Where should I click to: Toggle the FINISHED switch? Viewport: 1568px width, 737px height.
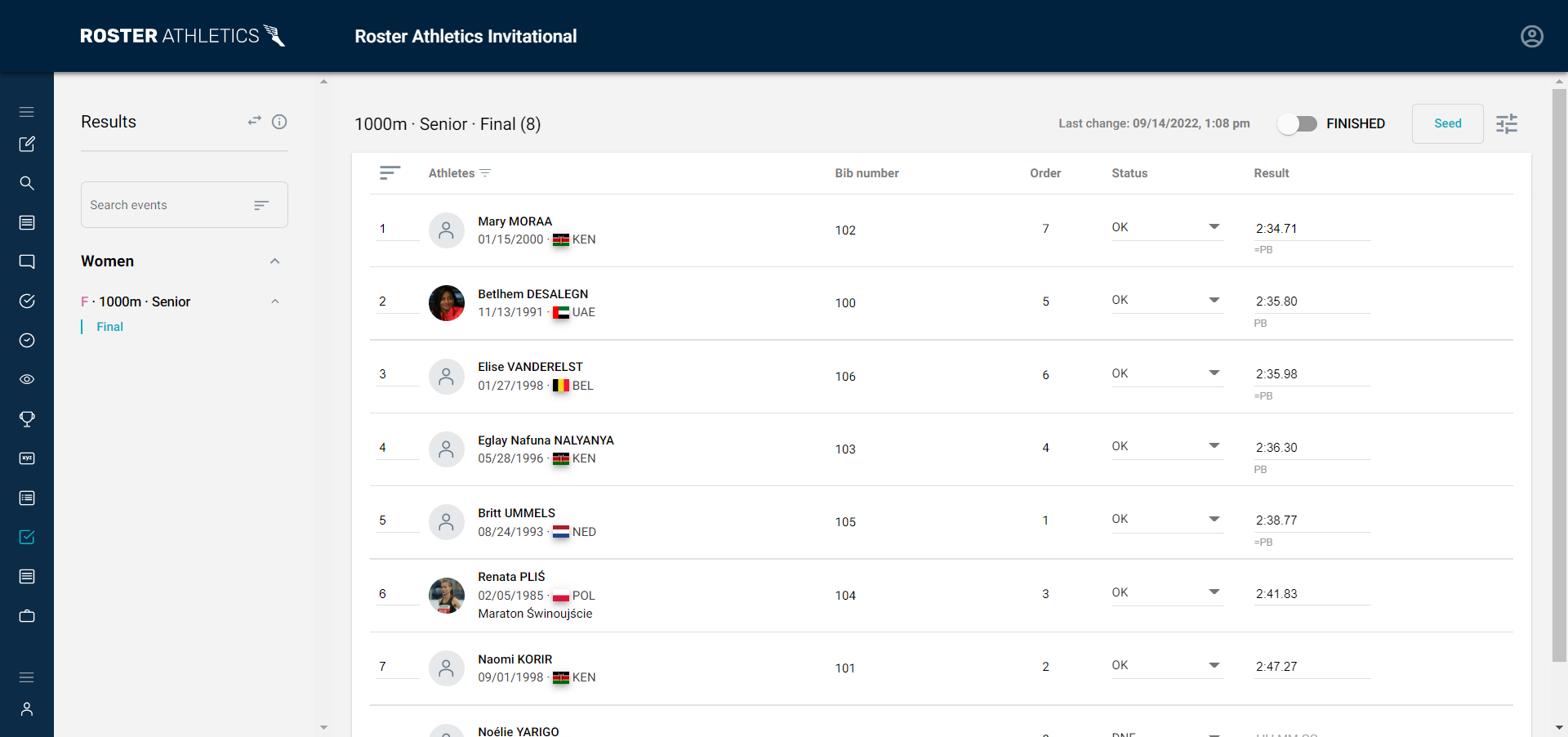pos(1298,123)
